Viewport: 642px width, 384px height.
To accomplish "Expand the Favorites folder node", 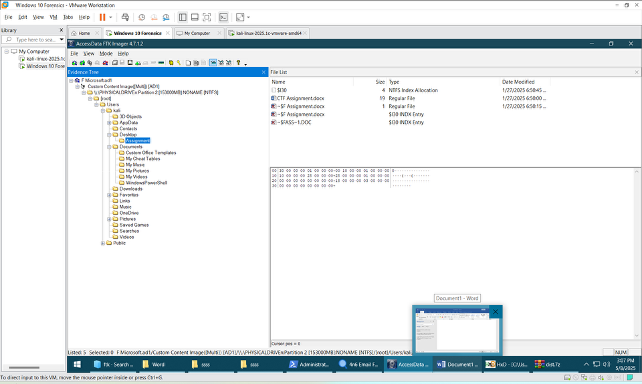I will [109, 195].
